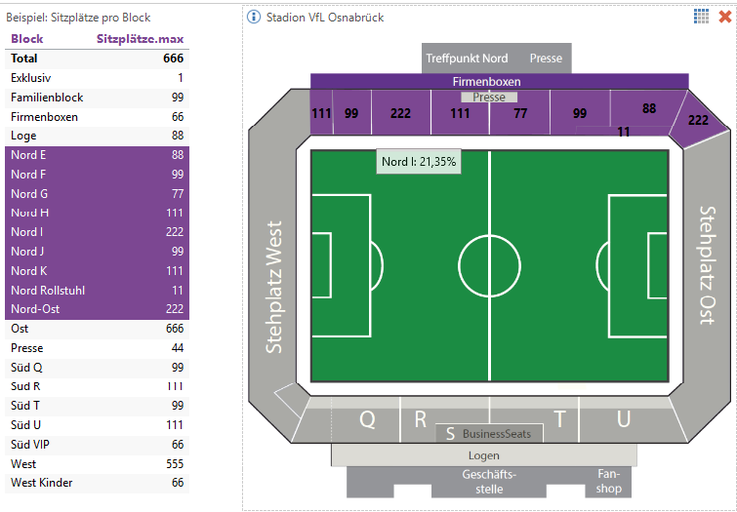Open the grid table icon in the map header
737x512 pixels.
click(701, 16)
